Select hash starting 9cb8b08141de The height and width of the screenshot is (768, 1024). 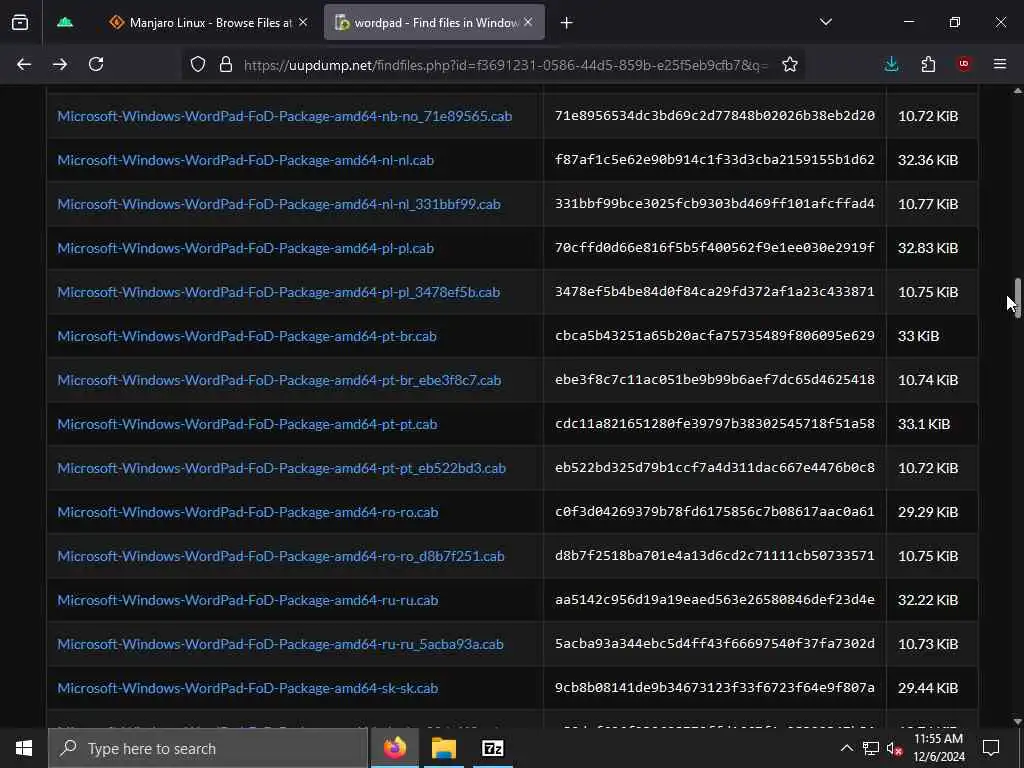[714, 688]
